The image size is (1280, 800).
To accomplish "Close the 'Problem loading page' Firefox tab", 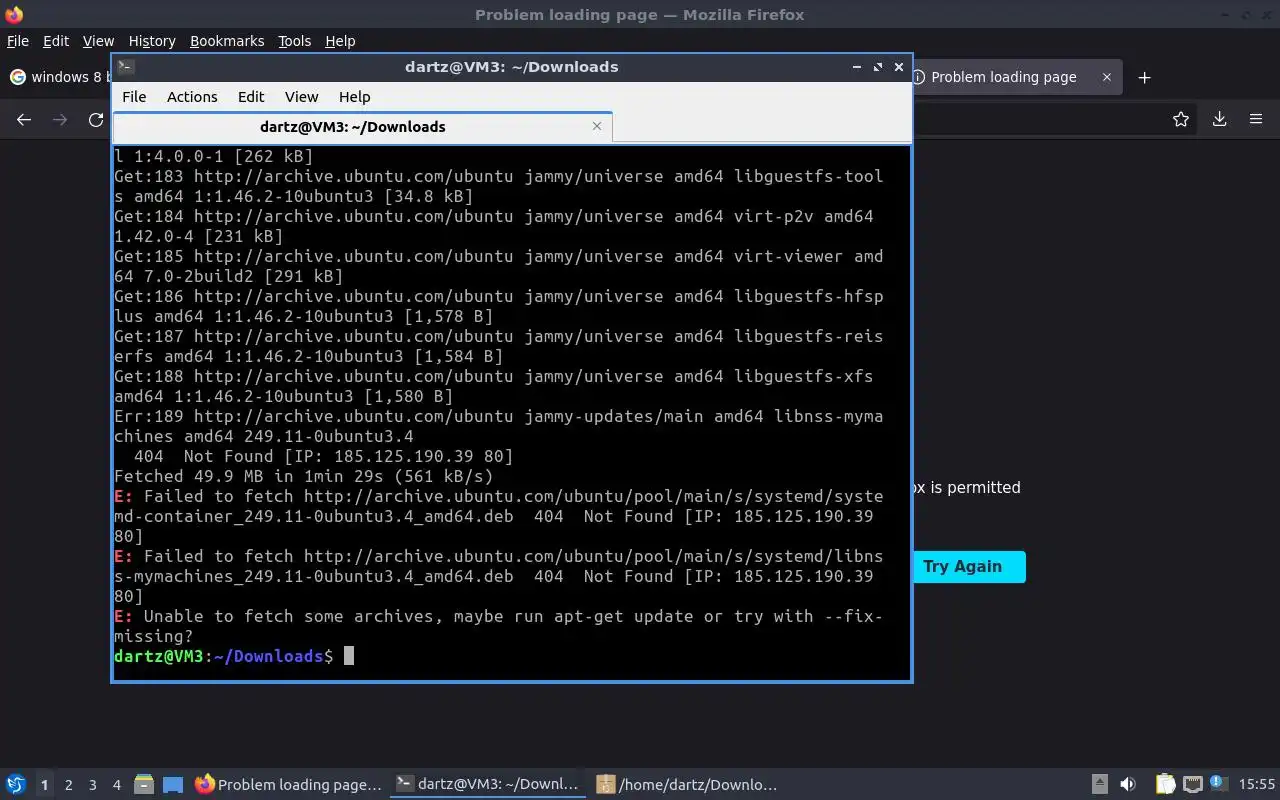I will coord(1106,77).
